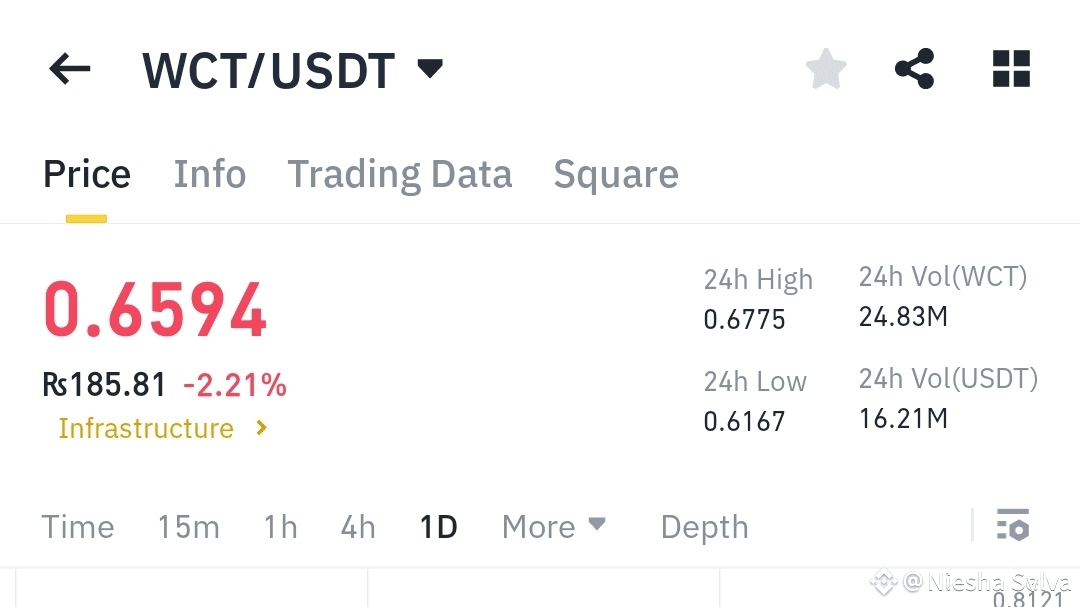This screenshot has height=607, width=1080.
Task: Open the Depth chart view
Action: tap(704, 527)
